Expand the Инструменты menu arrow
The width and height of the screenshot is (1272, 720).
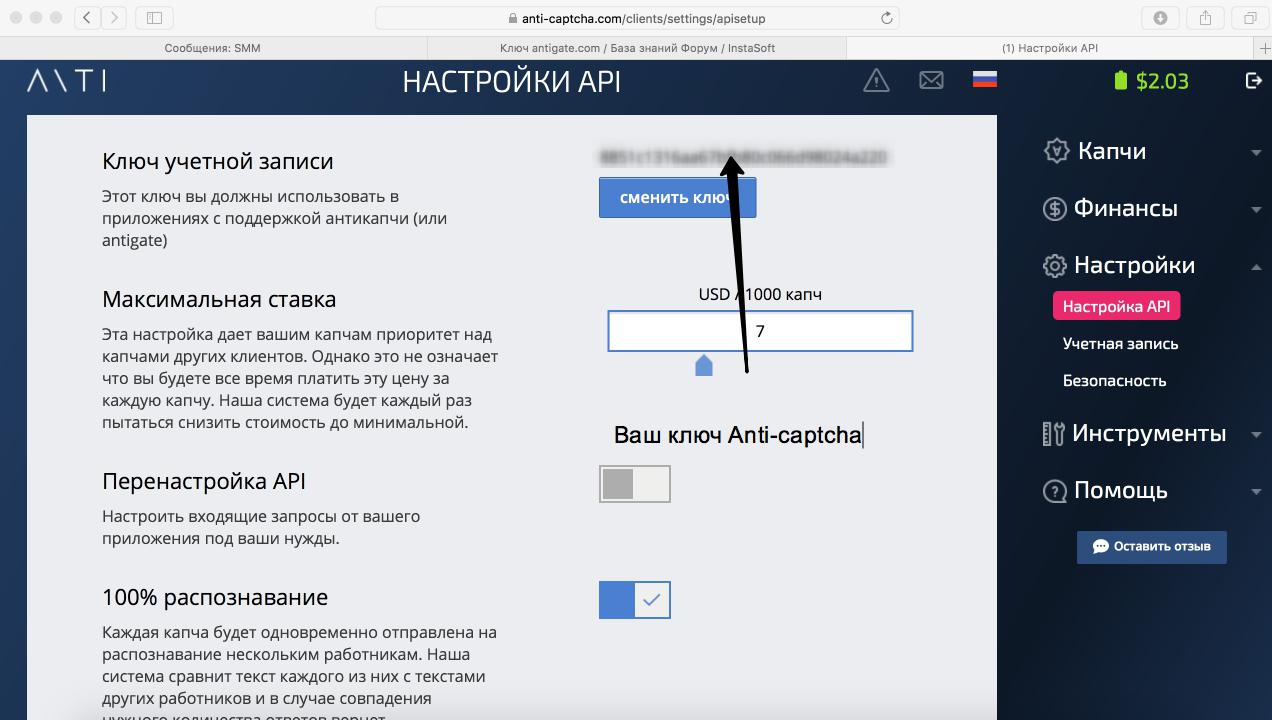coord(1256,435)
